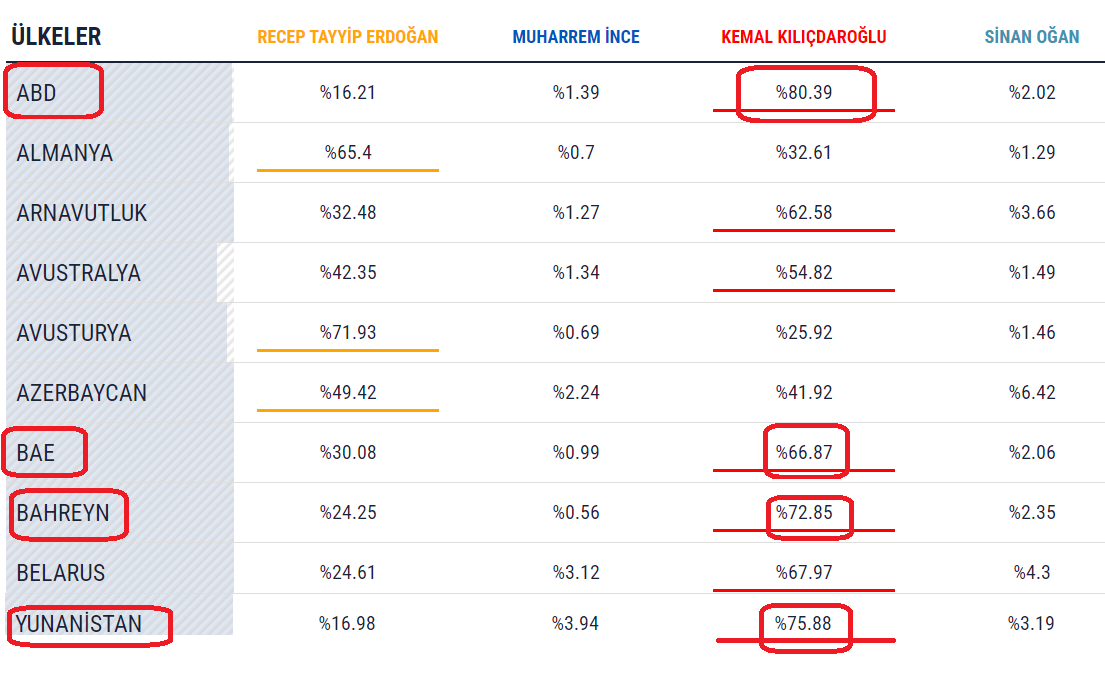Select the %65.4 Erdoğan value for Almanya
The height and width of the screenshot is (679, 1105).
click(348, 153)
